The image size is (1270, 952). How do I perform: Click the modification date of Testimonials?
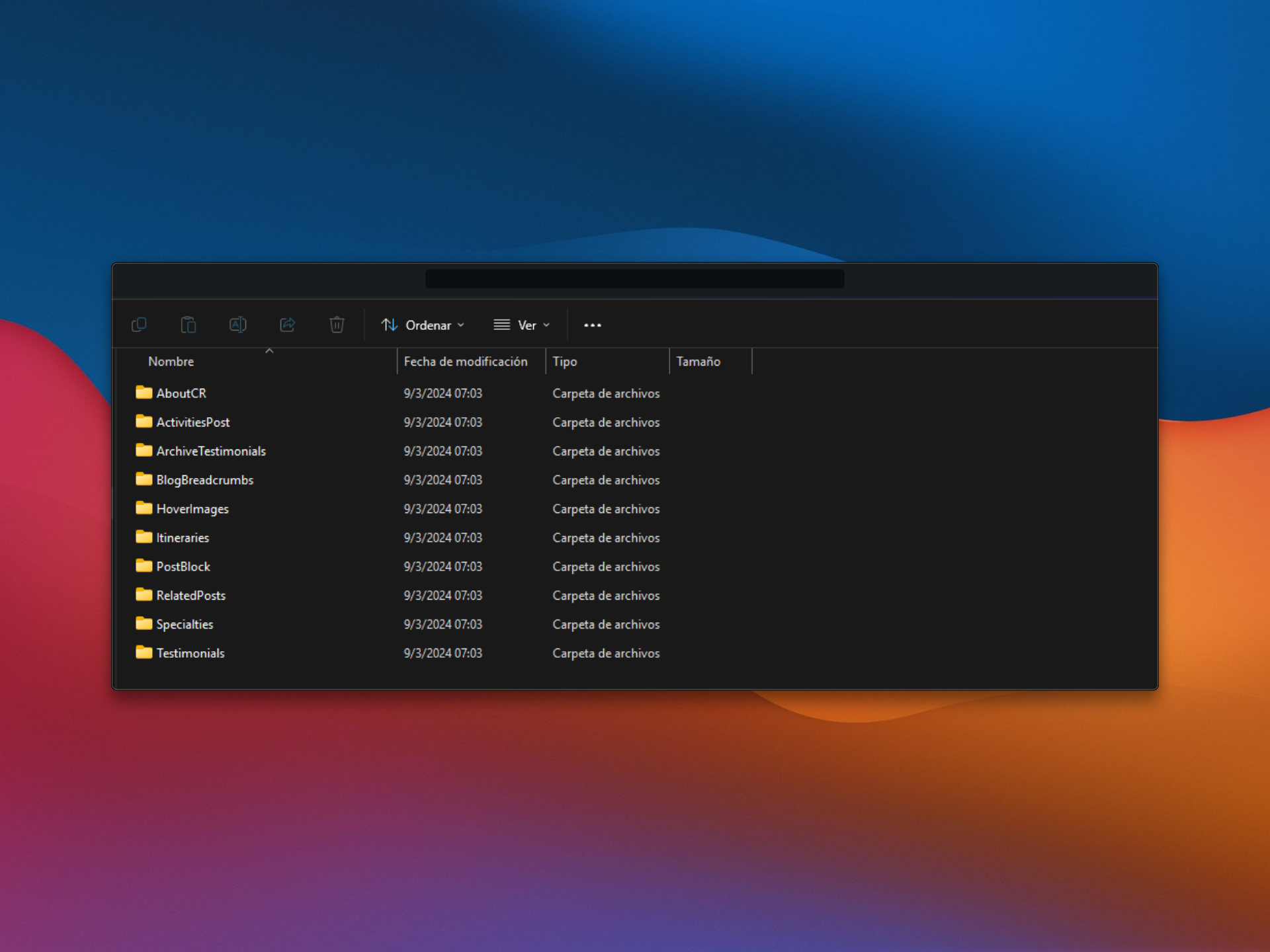443,653
